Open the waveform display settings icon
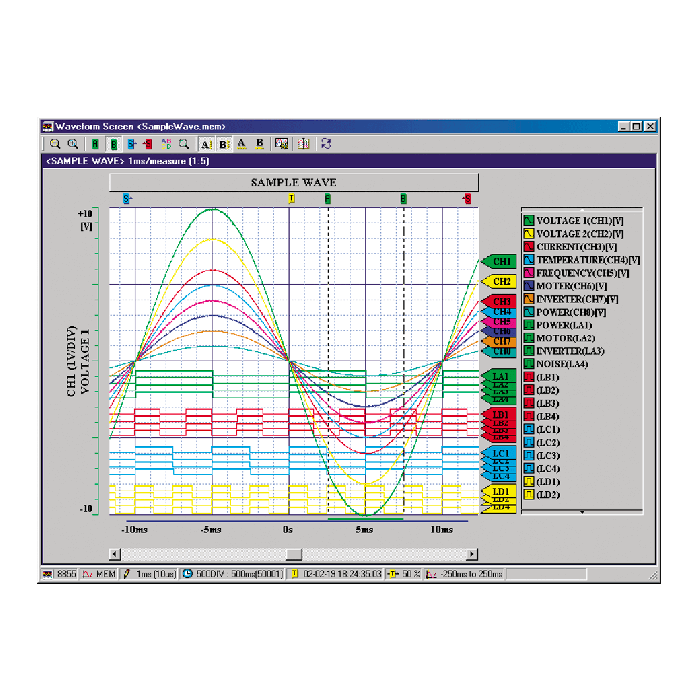 281,144
